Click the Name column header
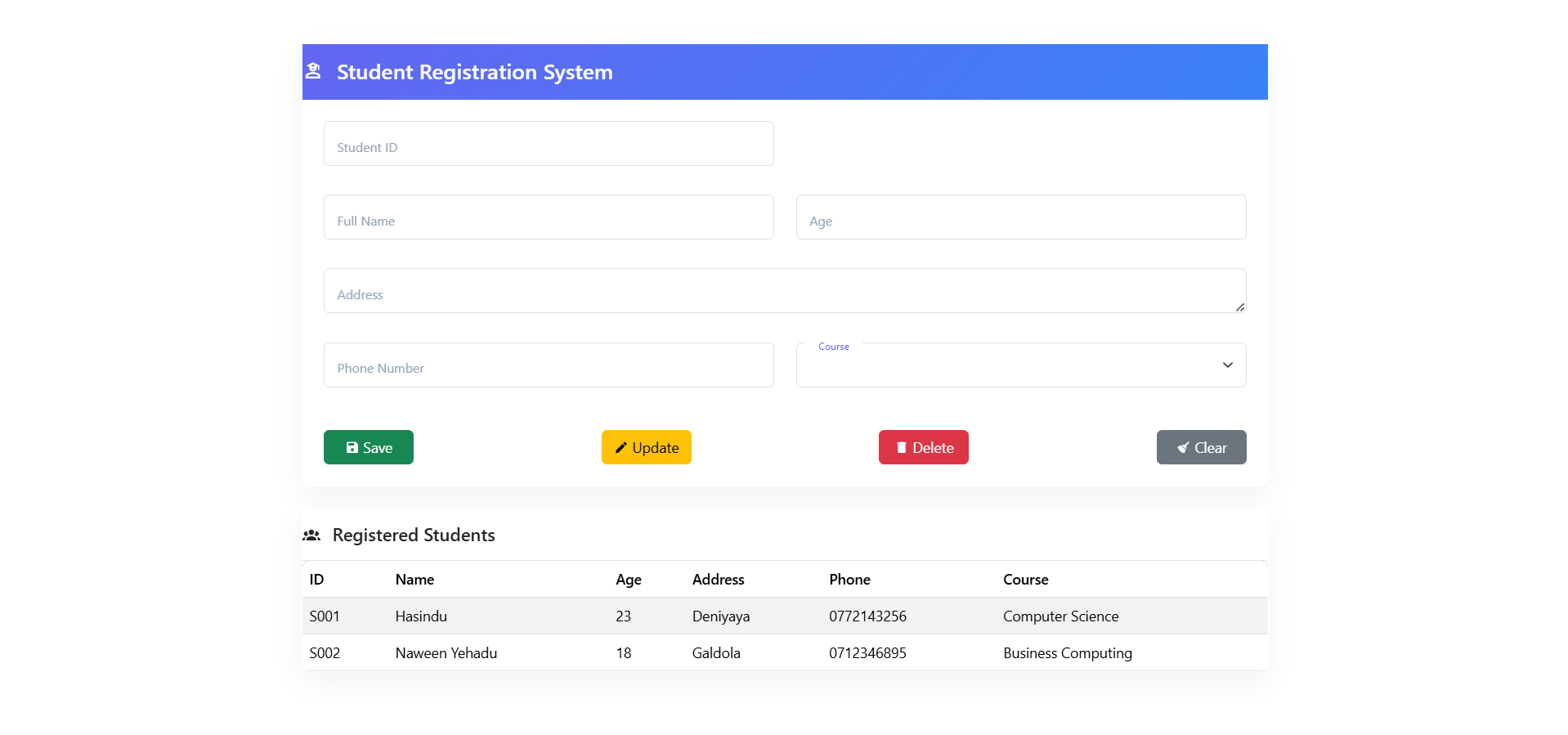This screenshot has width=1568, height=735. [414, 580]
